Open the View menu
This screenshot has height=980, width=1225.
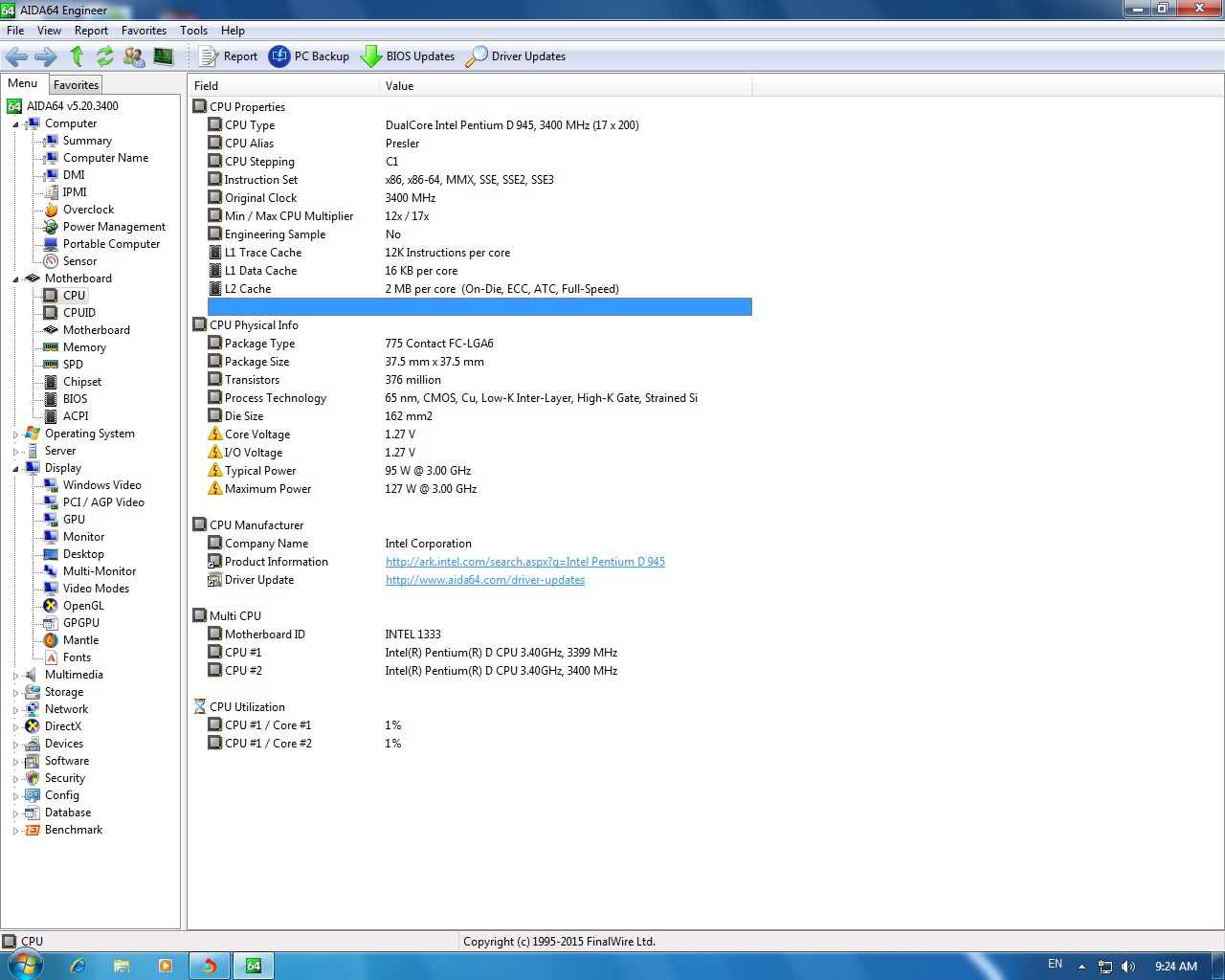pyautogui.click(x=49, y=31)
